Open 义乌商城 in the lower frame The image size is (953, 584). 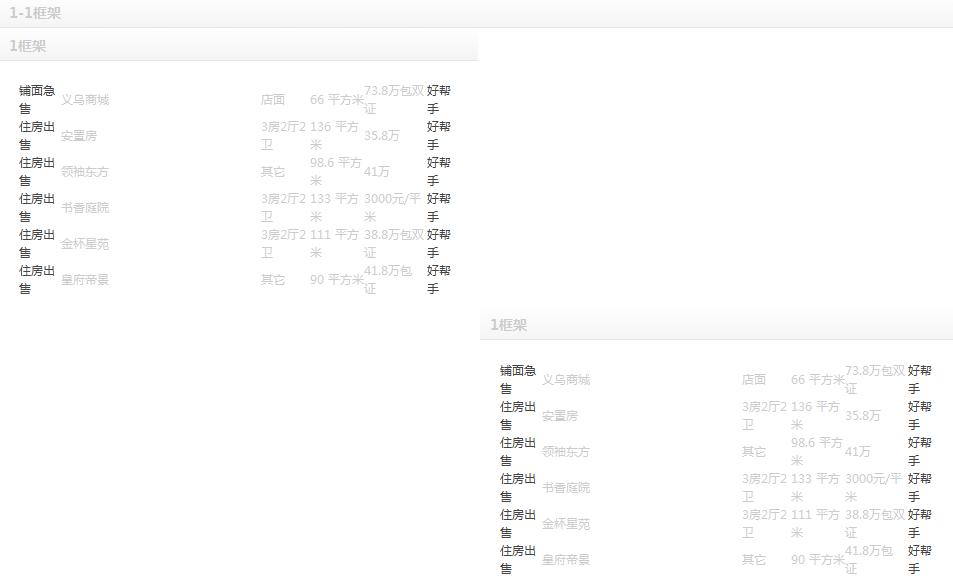pos(568,379)
